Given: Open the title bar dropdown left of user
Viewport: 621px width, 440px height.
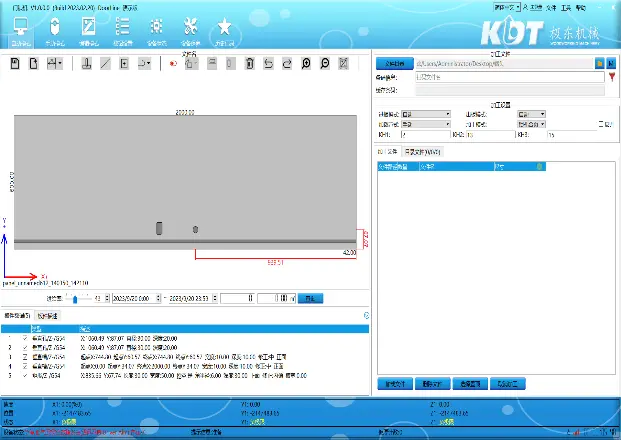Looking at the screenshot, I should 507,7.
